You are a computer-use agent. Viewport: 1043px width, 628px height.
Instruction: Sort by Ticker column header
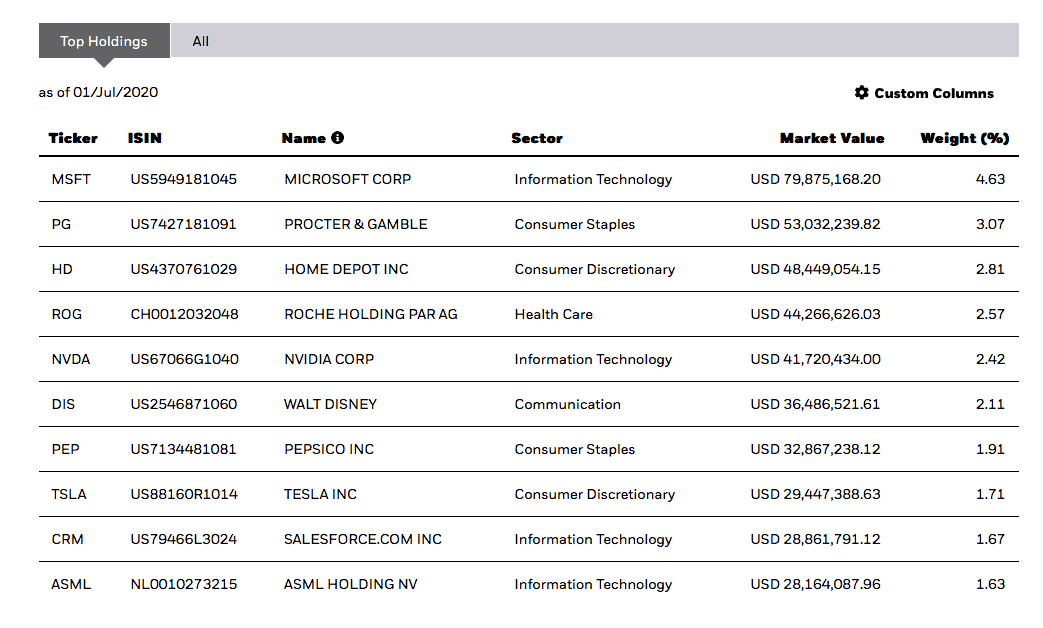click(x=73, y=138)
